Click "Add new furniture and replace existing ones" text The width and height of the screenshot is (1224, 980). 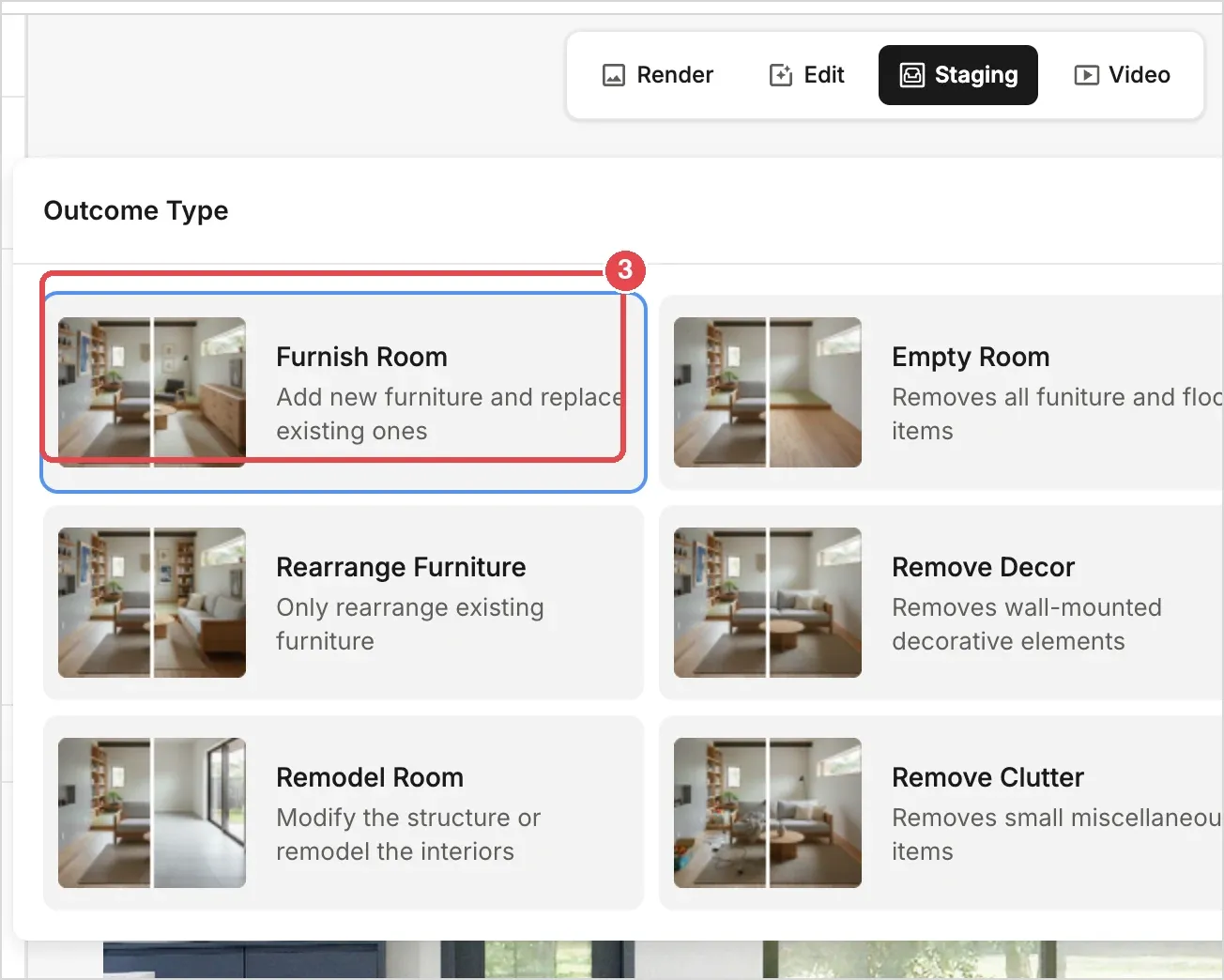pos(451,414)
